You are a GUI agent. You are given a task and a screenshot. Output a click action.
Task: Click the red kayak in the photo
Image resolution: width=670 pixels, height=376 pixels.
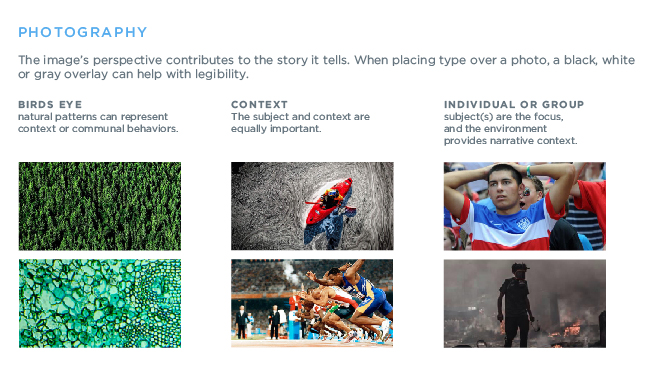click(328, 201)
